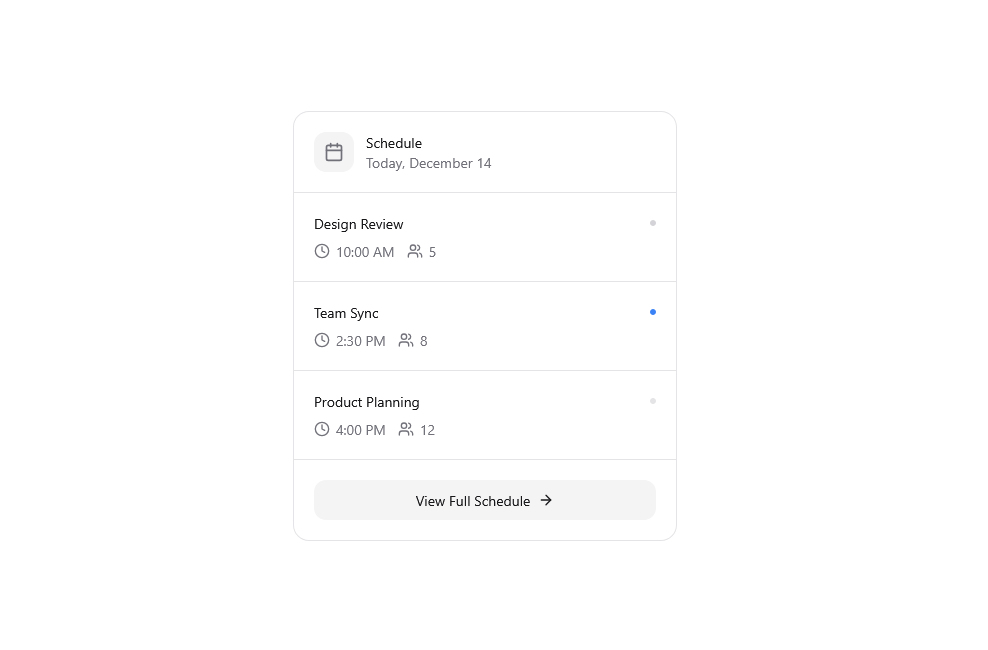Viewport: 988px width, 650px height.
Task: Click the 2:30 PM time label
Action: [360, 341]
